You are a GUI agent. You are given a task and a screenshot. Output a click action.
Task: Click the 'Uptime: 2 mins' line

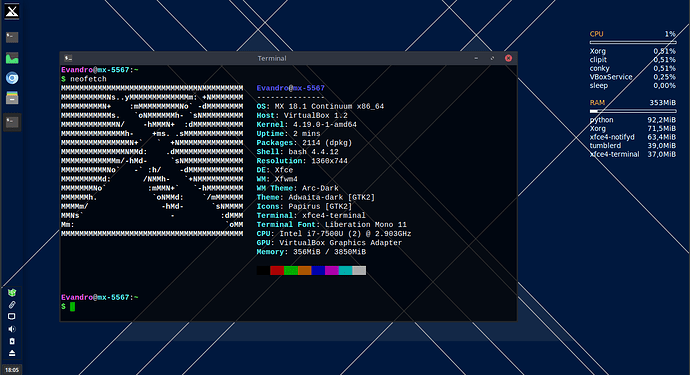pos(288,134)
